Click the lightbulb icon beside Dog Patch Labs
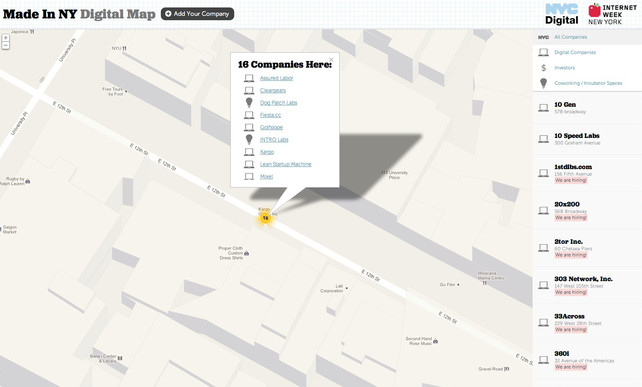642x387 pixels. [x=249, y=102]
